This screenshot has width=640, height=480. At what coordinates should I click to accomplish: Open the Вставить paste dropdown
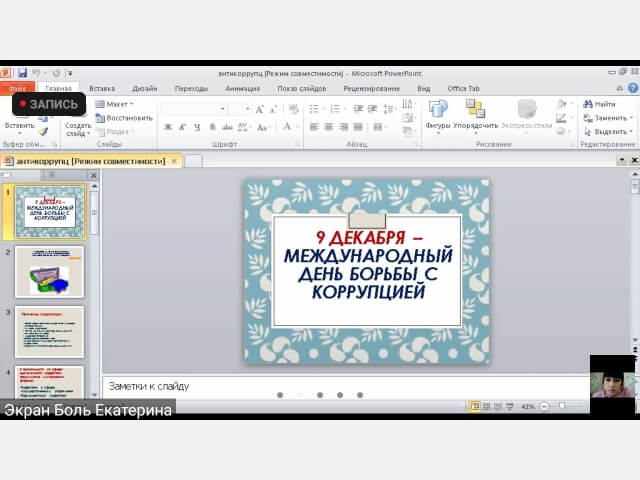pyautogui.click(x=19, y=129)
